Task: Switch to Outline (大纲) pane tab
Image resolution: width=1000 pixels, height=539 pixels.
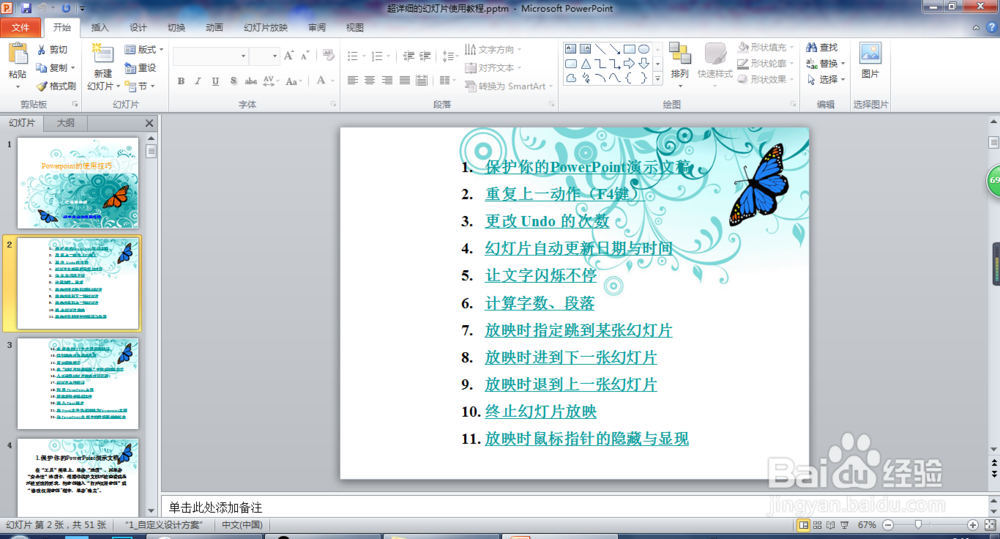Action: [x=66, y=123]
